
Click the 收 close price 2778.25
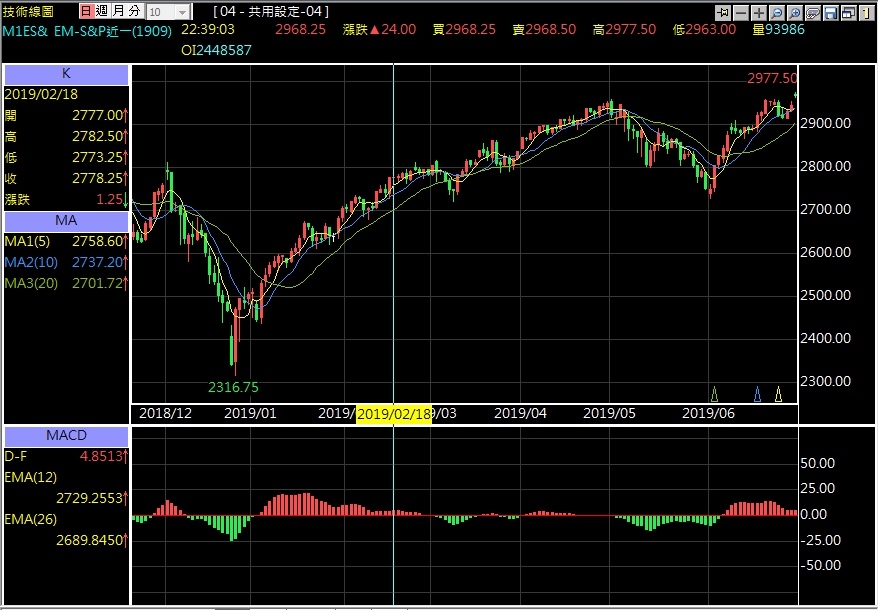97,178
